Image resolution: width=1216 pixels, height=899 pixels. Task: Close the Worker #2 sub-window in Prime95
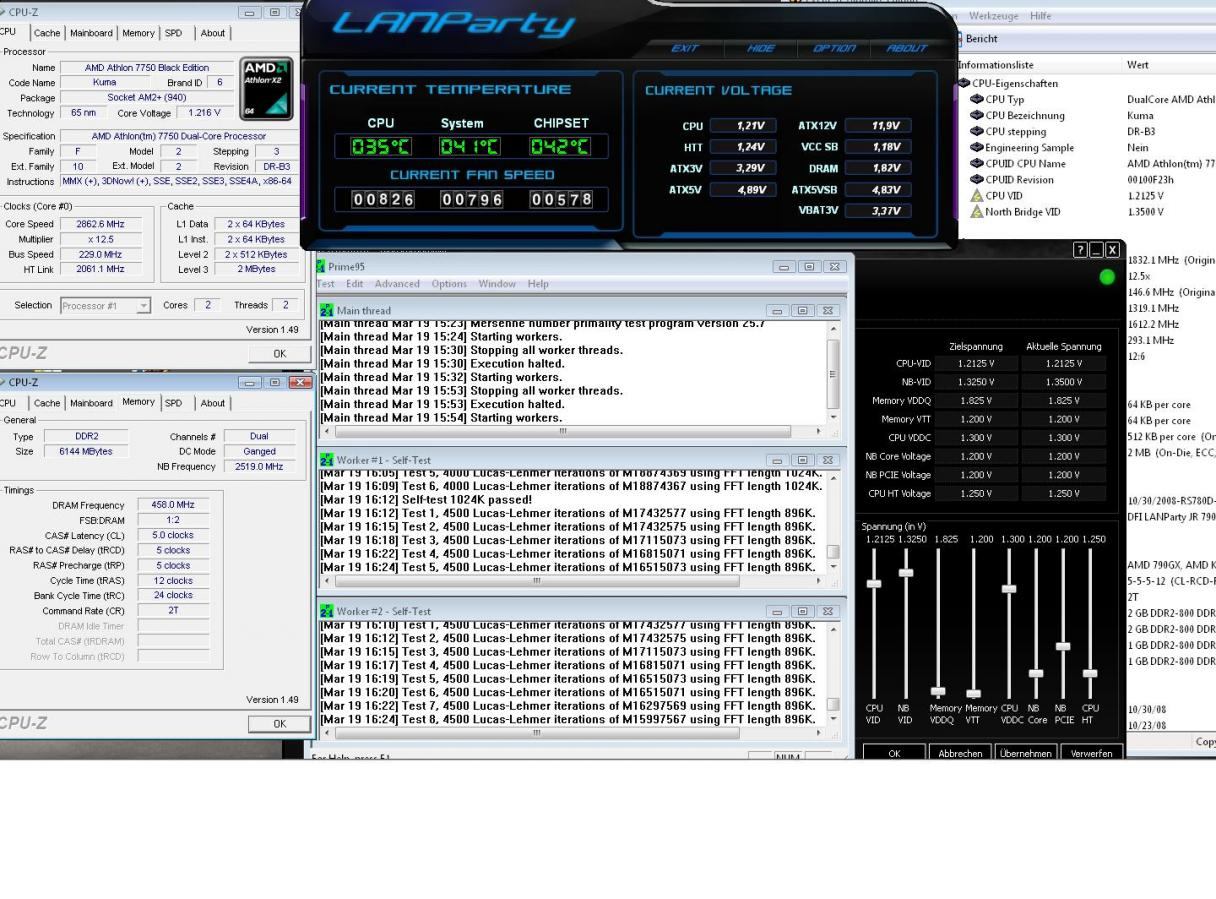pos(827,611)
